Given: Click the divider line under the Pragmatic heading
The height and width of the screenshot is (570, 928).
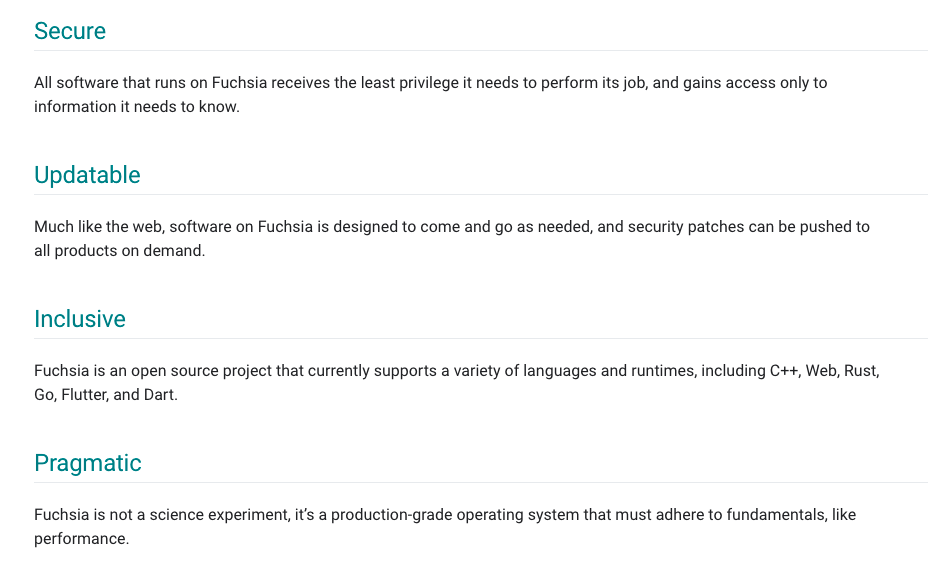Looking at the screenshot, I should (481, 482).
